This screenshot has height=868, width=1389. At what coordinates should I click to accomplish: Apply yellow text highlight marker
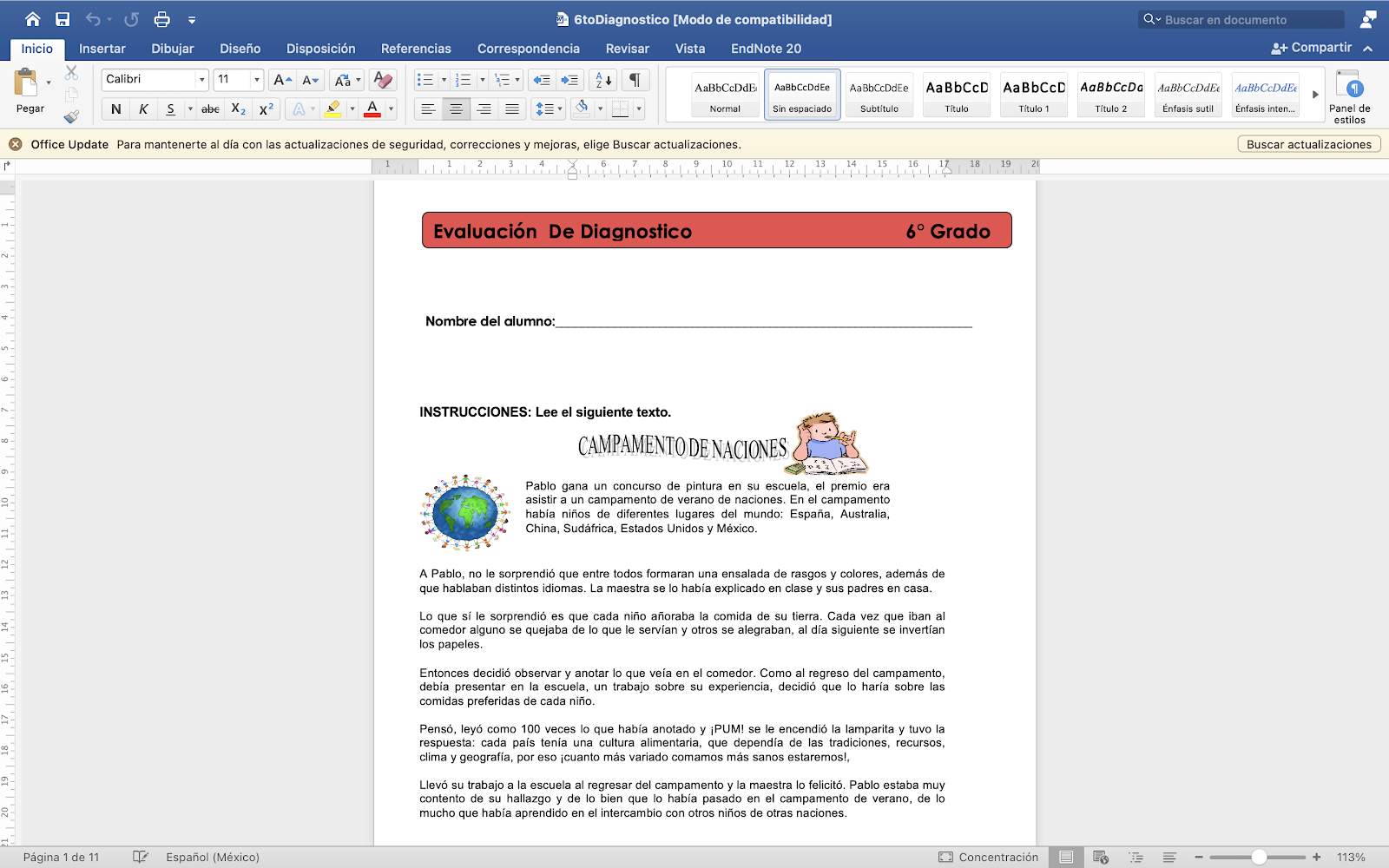332,108
